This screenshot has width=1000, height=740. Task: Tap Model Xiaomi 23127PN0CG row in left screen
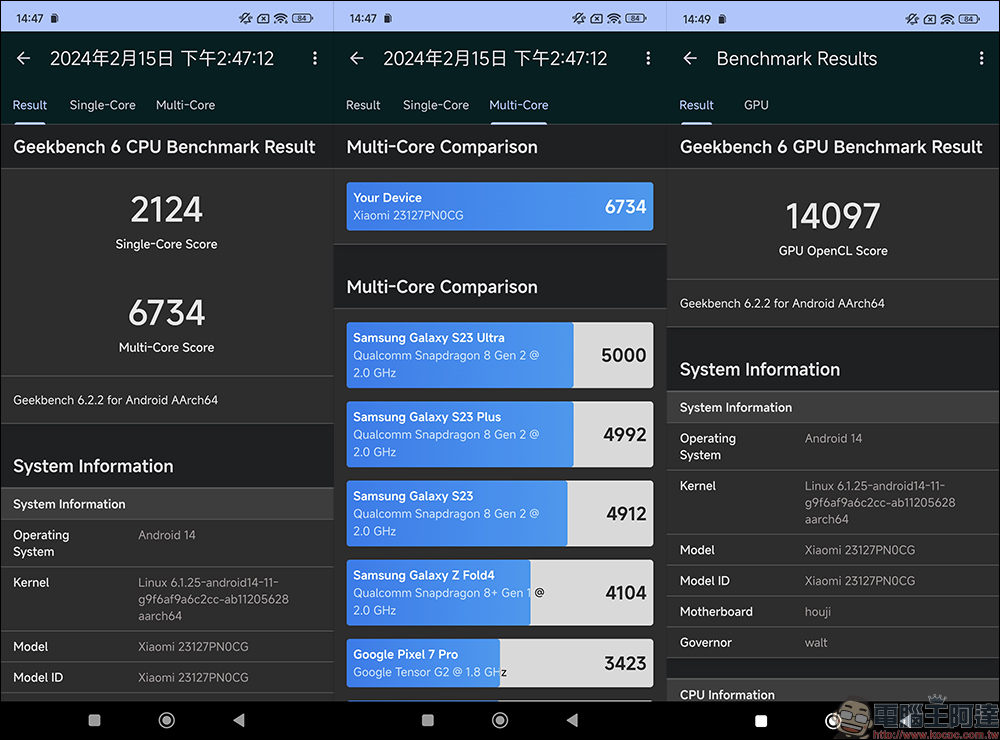[x=166, y=647]
